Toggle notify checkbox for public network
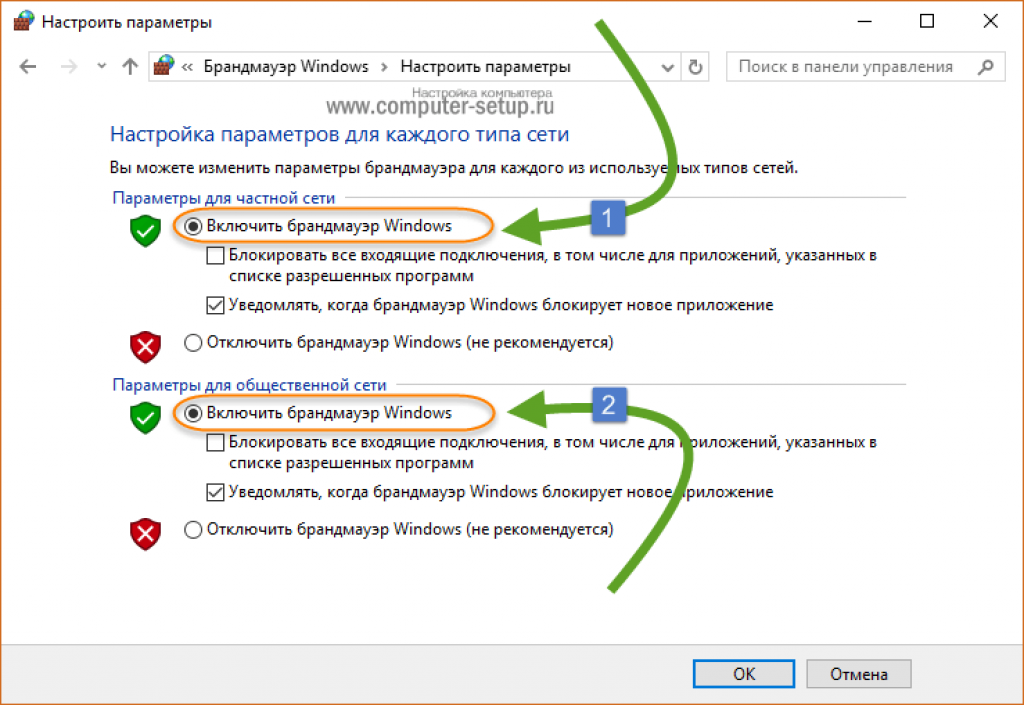 [x=216, y=492]
